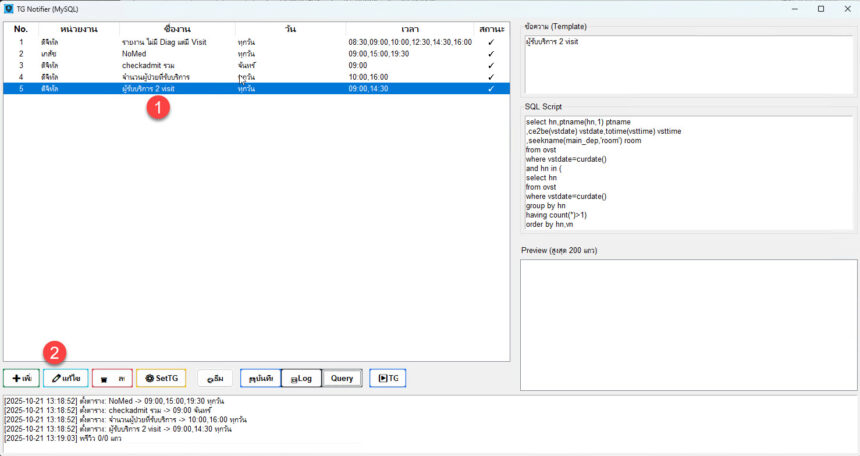Click the save button beside Log

pos(259,379)
